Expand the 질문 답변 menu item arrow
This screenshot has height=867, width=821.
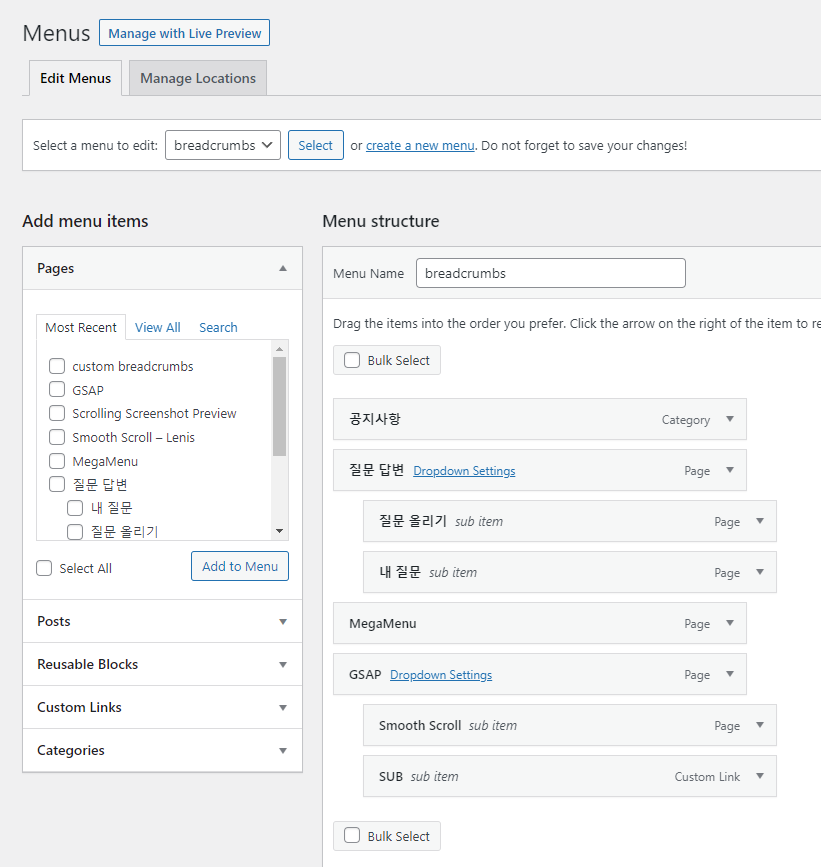[730, 470]
